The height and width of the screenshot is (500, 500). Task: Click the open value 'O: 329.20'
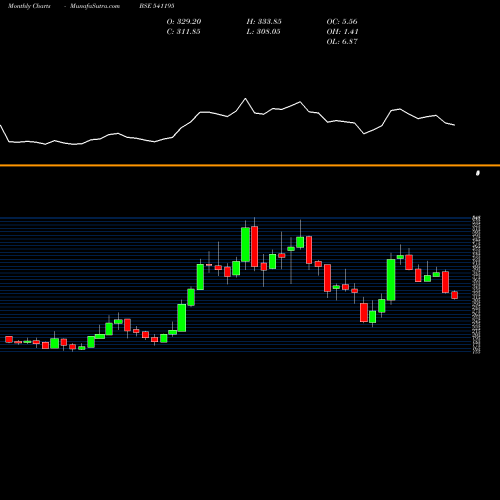pos(184,21)
